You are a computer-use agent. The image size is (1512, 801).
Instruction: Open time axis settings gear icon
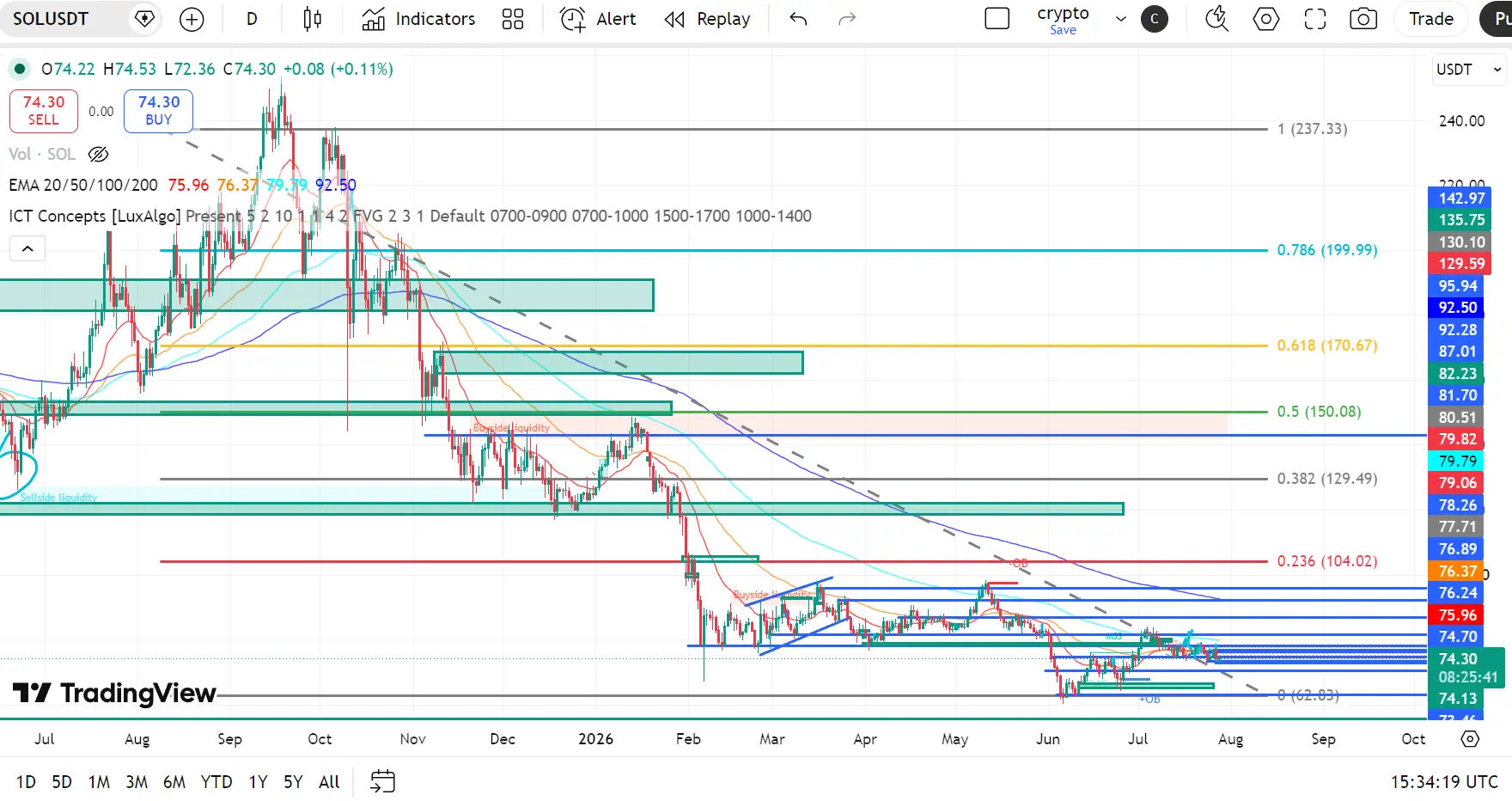point(1470,739)
